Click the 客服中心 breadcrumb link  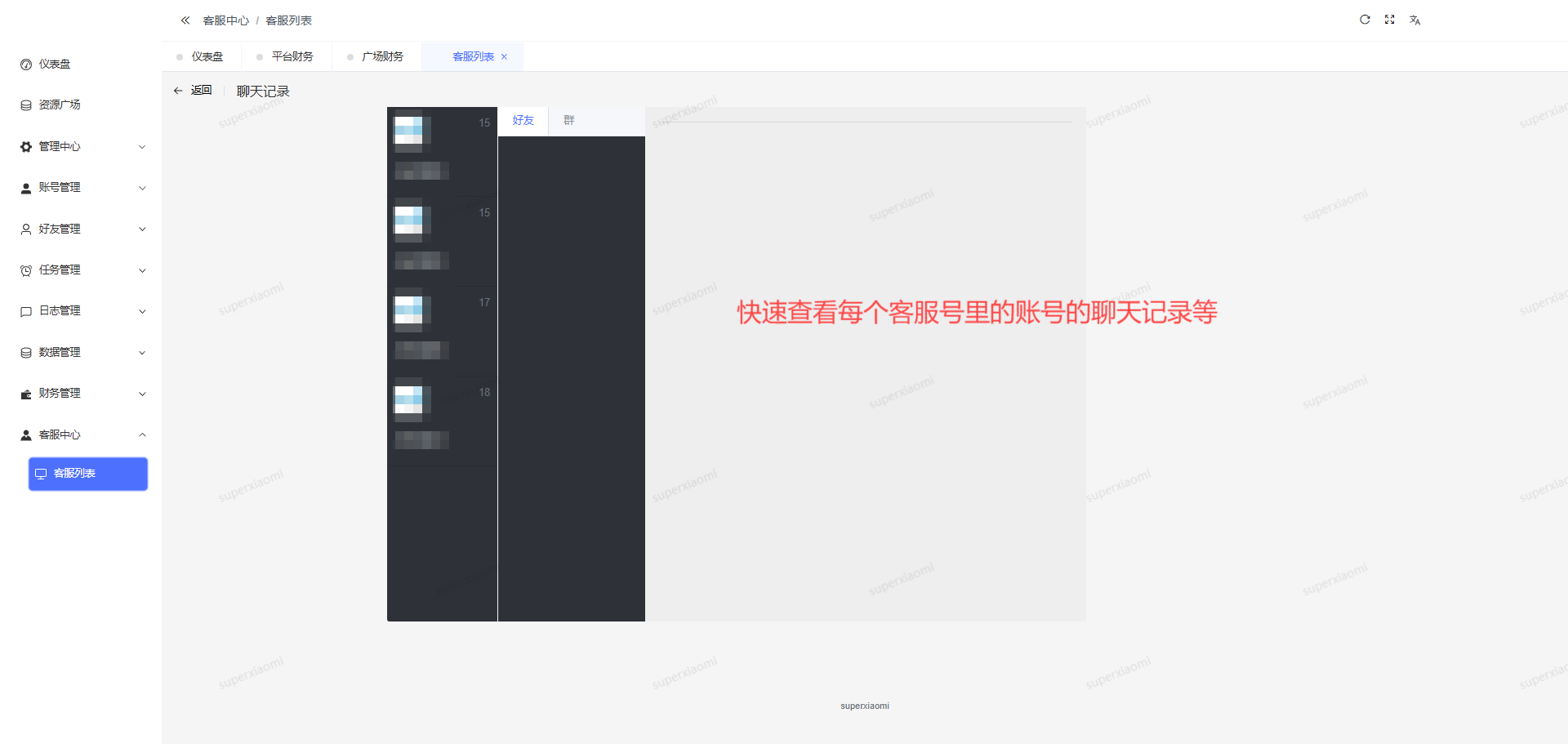tap(226, 20)
